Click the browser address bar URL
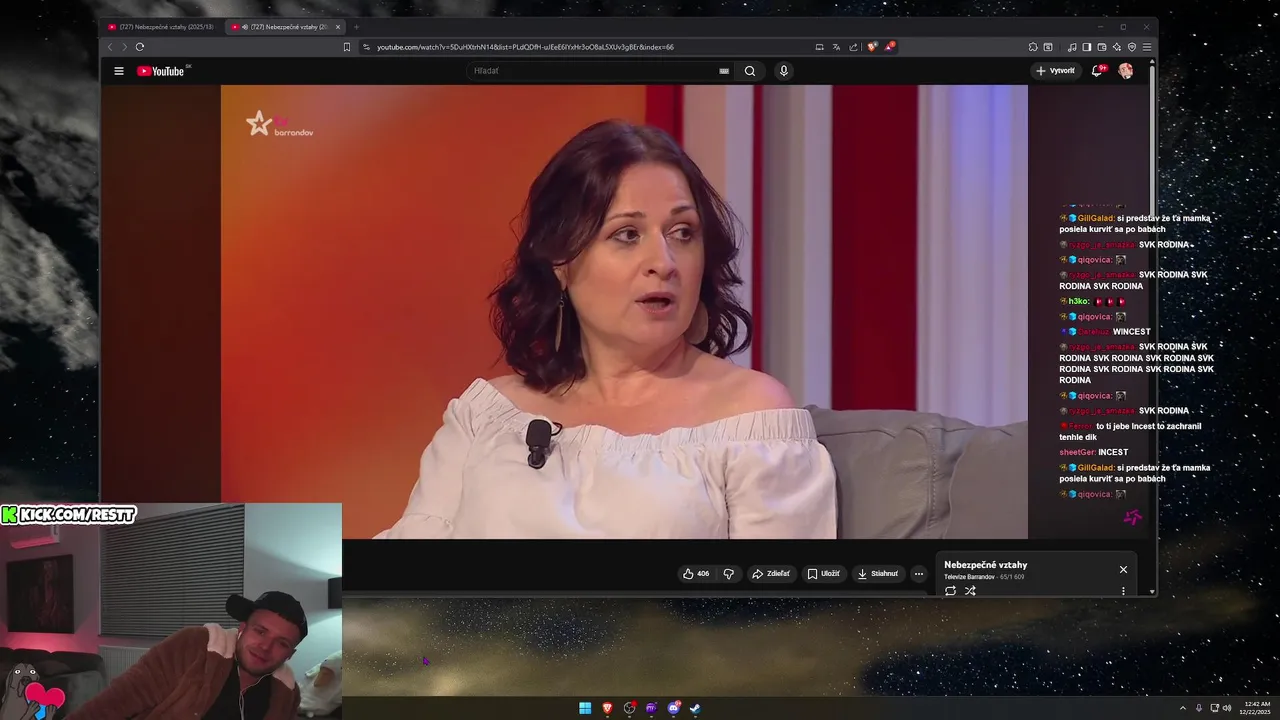 [525, 47]
